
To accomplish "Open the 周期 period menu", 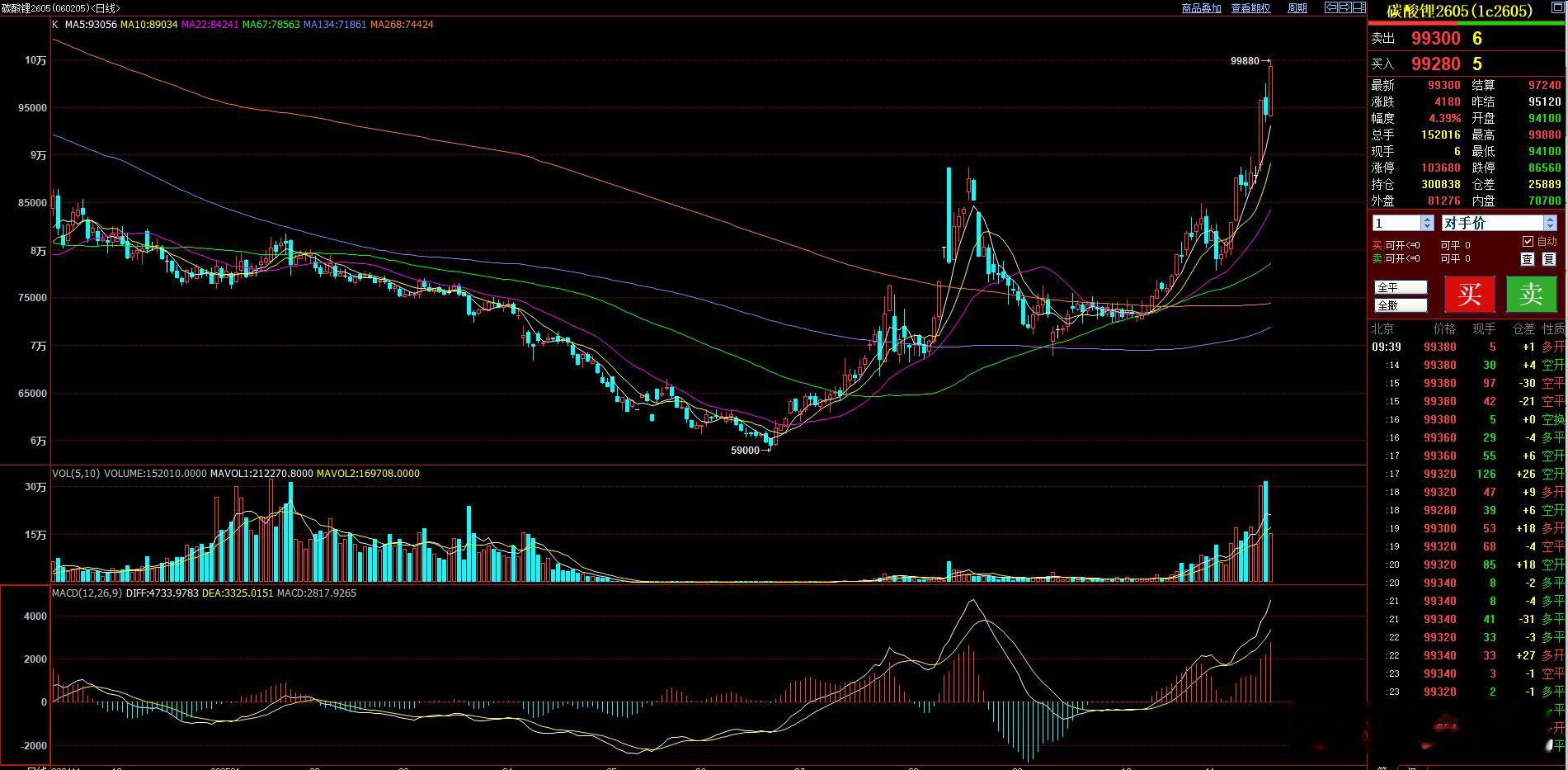I will [x=1297, y=8].
